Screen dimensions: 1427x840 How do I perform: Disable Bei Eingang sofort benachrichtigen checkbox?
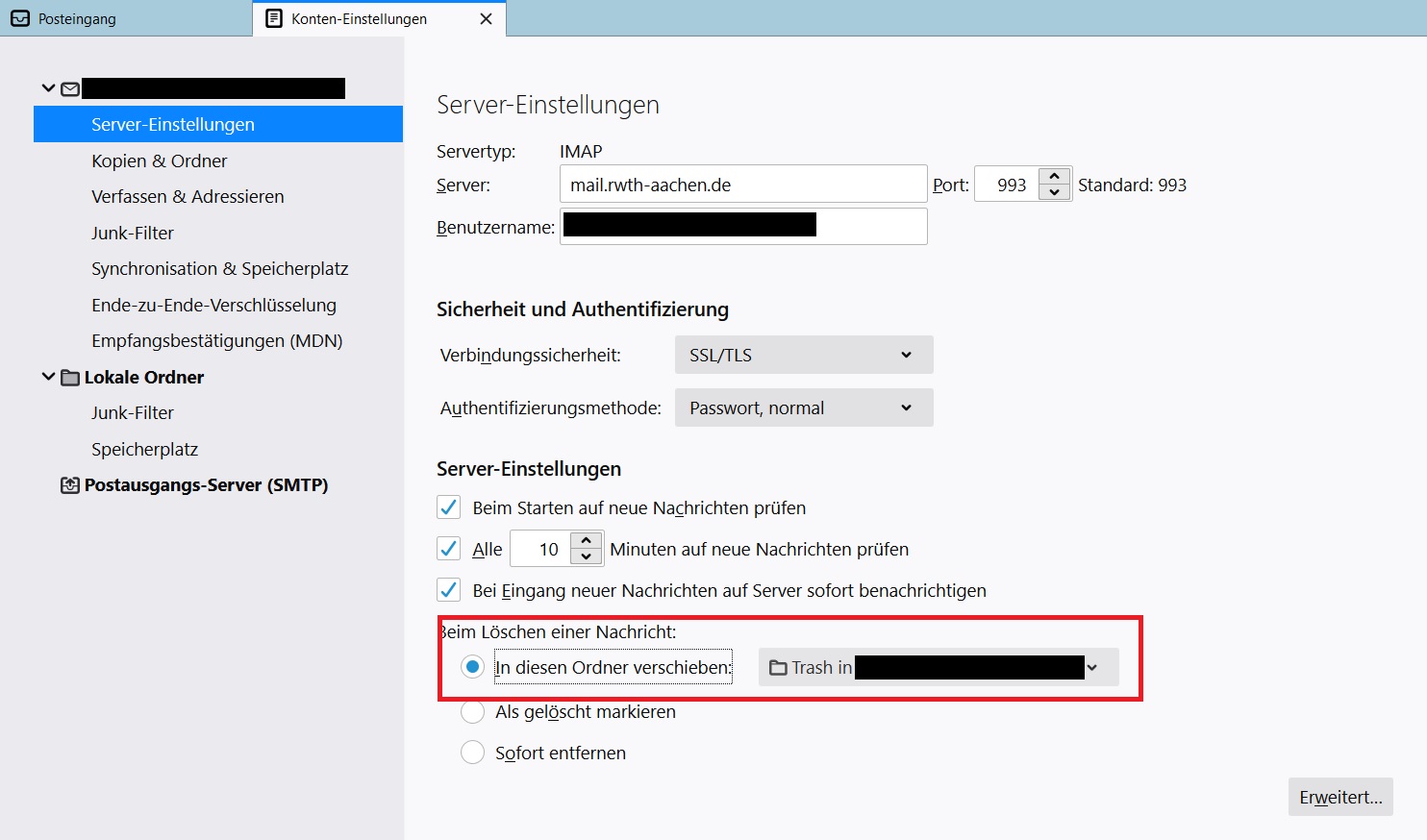coord(448,590)
